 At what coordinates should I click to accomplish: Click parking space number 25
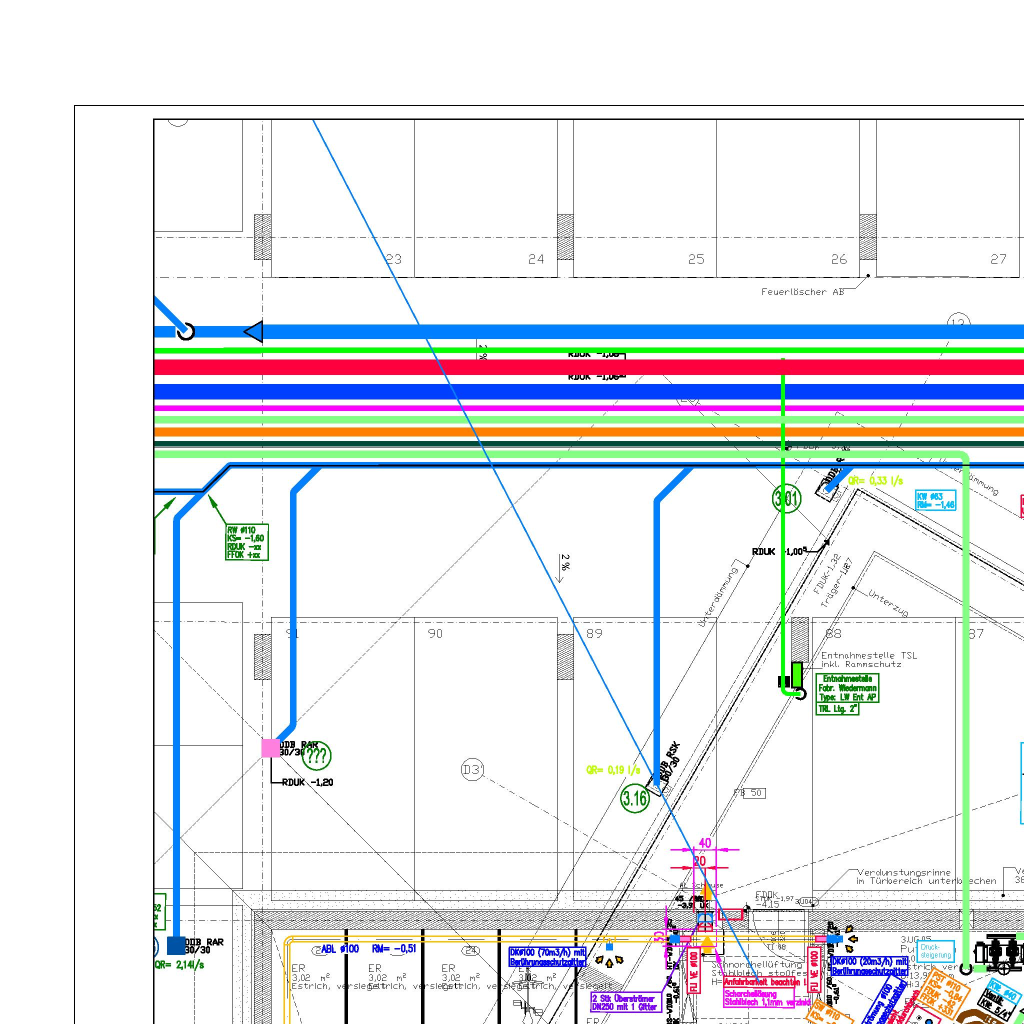pos(696,259)
